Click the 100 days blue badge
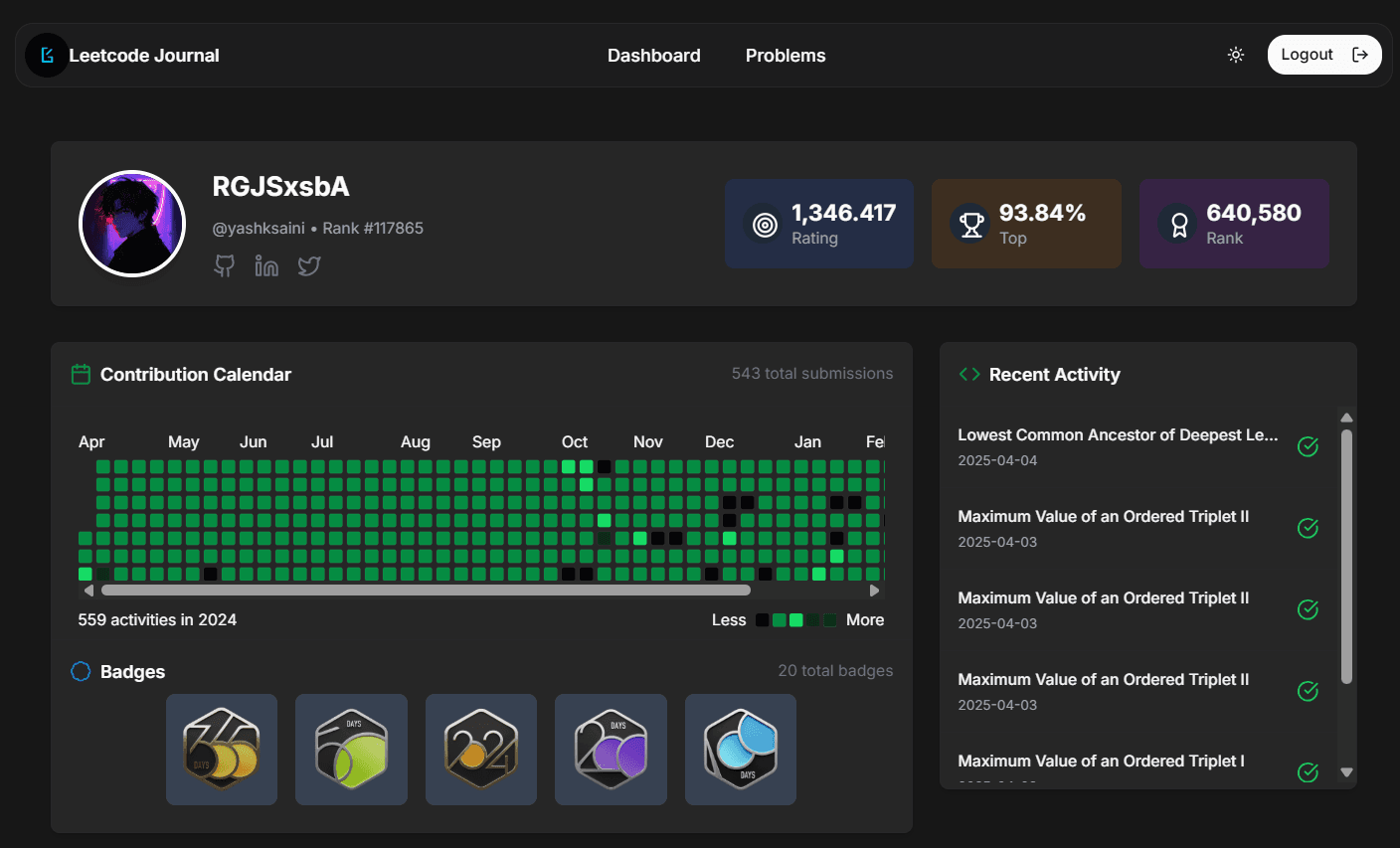Screen dimensions: 1400x848 (741, 750)
